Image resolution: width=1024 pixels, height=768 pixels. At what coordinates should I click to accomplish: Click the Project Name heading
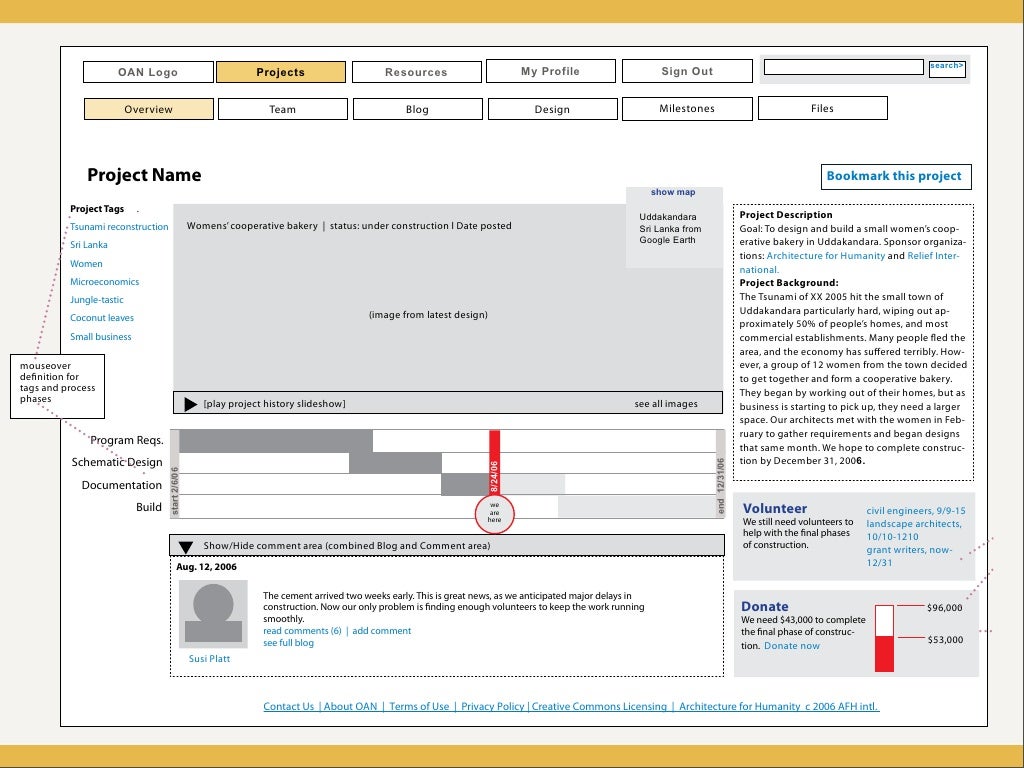tap(144, 175)
